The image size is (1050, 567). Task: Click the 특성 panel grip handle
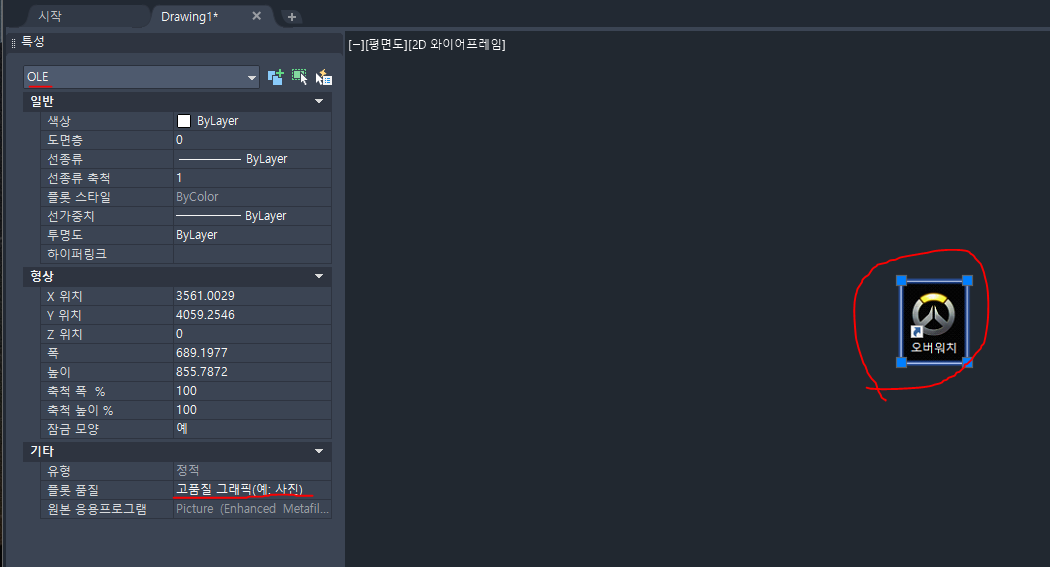pos(13,43)
